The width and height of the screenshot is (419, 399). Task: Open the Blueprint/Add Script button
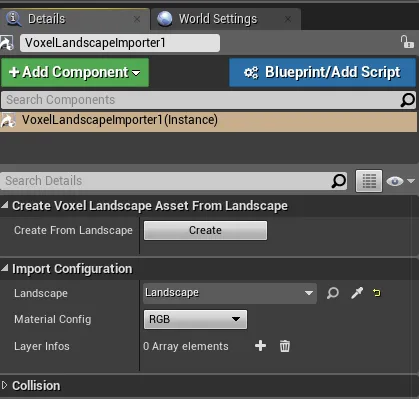coord(322,72)
